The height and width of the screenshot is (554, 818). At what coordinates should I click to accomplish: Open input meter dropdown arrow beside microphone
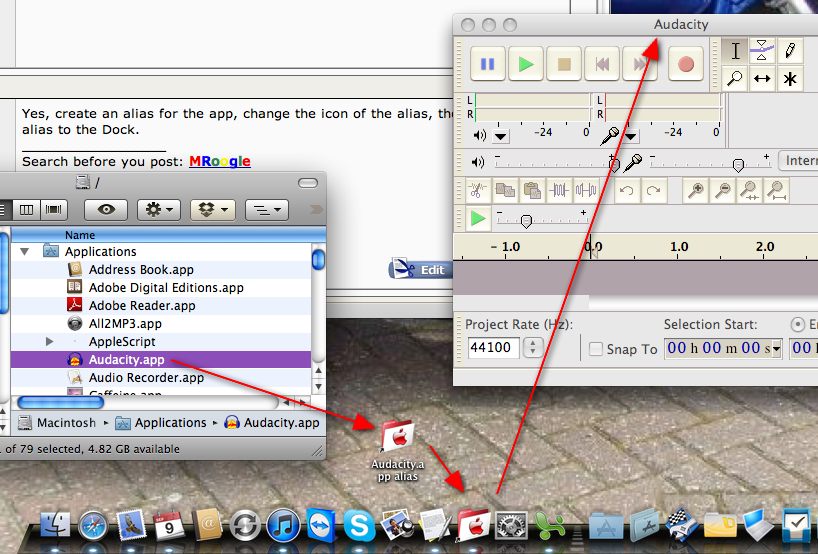pyautogui.click(x=631, y=137)
